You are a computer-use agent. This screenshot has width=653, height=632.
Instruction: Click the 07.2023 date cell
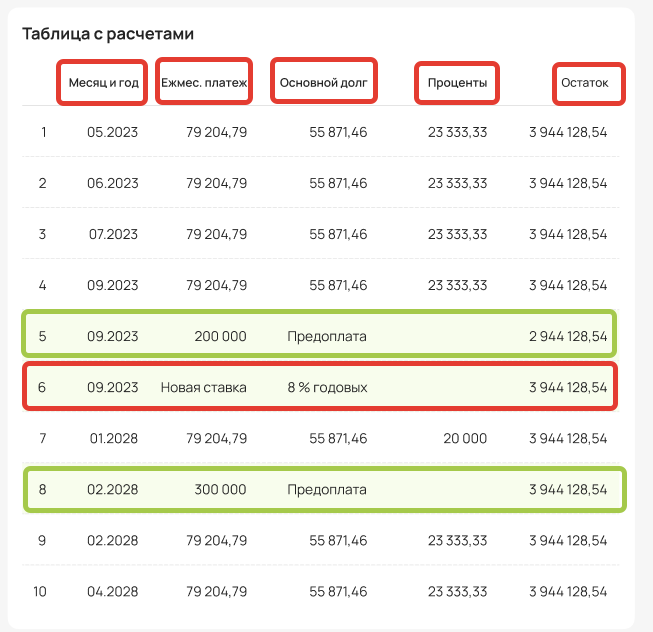[x=112, y=234]
